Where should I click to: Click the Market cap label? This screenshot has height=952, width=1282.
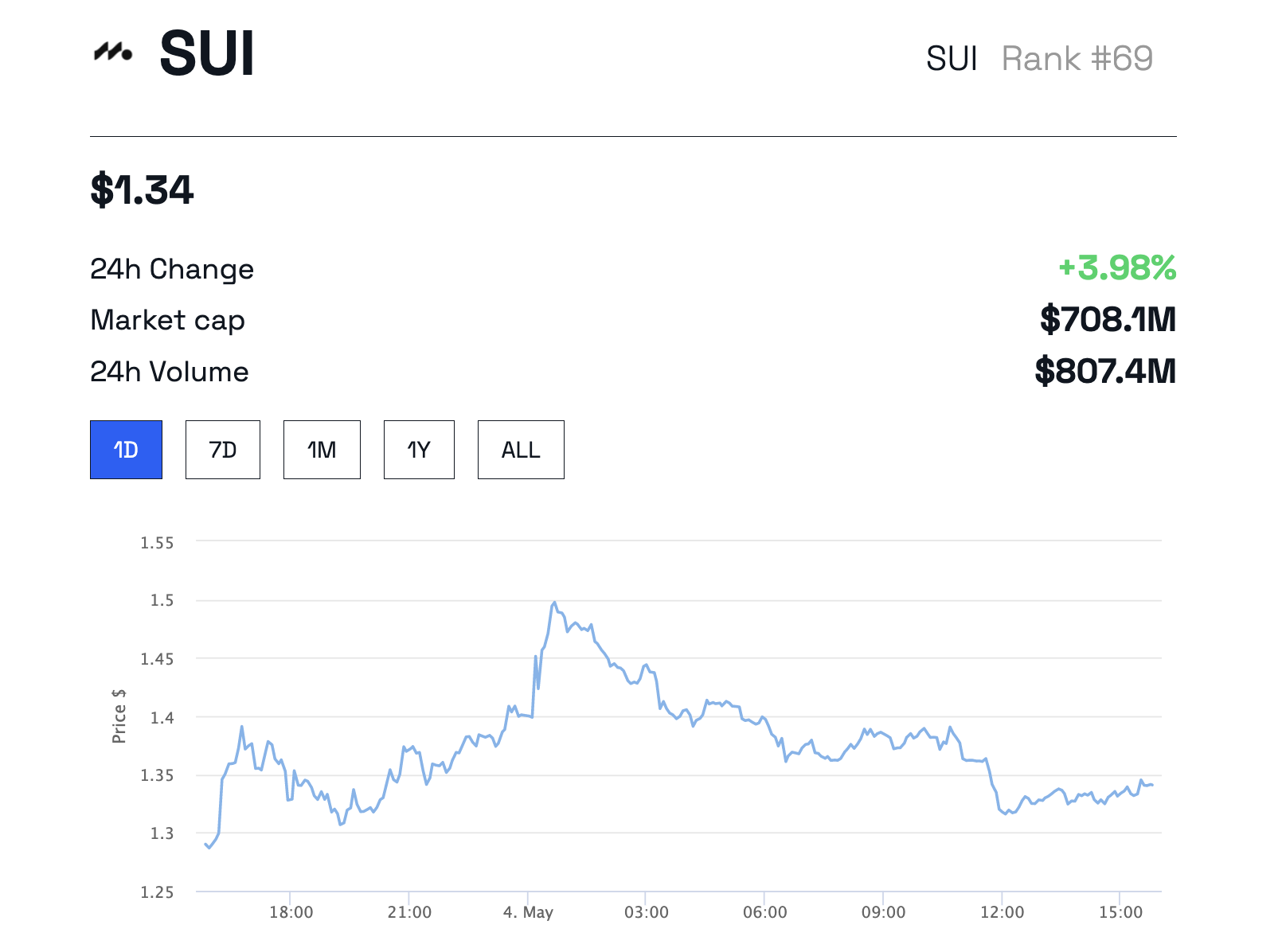click(x=167, y=320)
